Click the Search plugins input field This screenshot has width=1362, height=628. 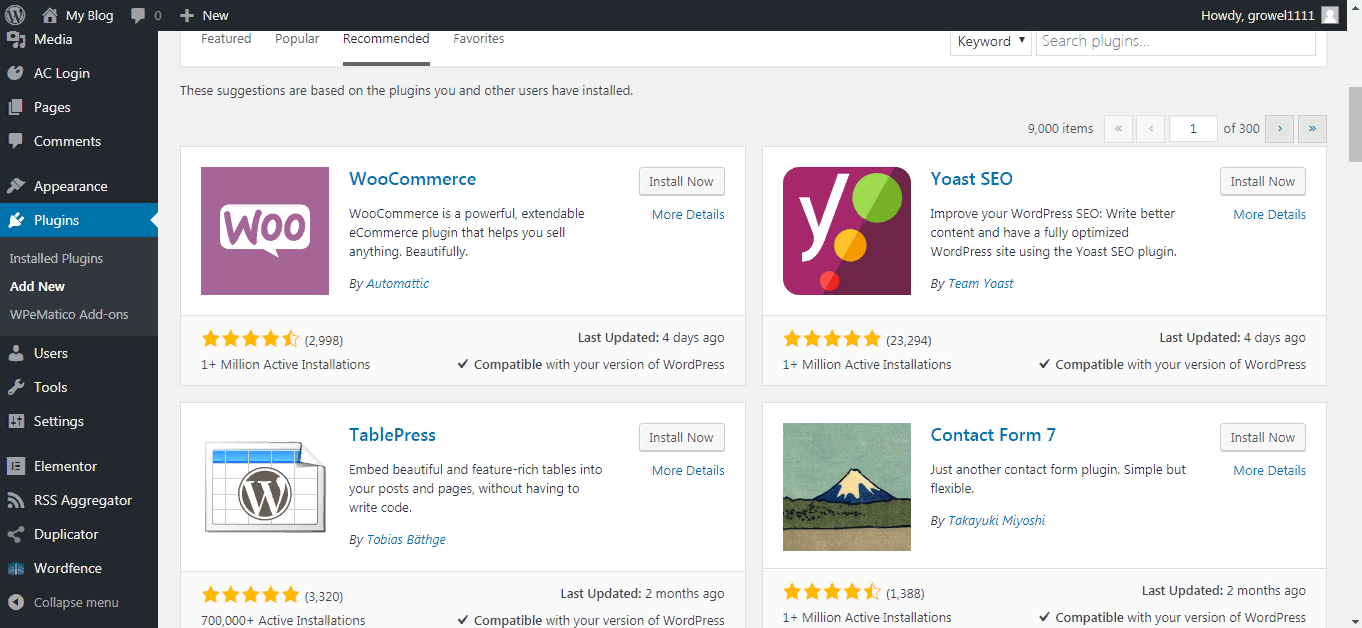[x=1175, y=41]
